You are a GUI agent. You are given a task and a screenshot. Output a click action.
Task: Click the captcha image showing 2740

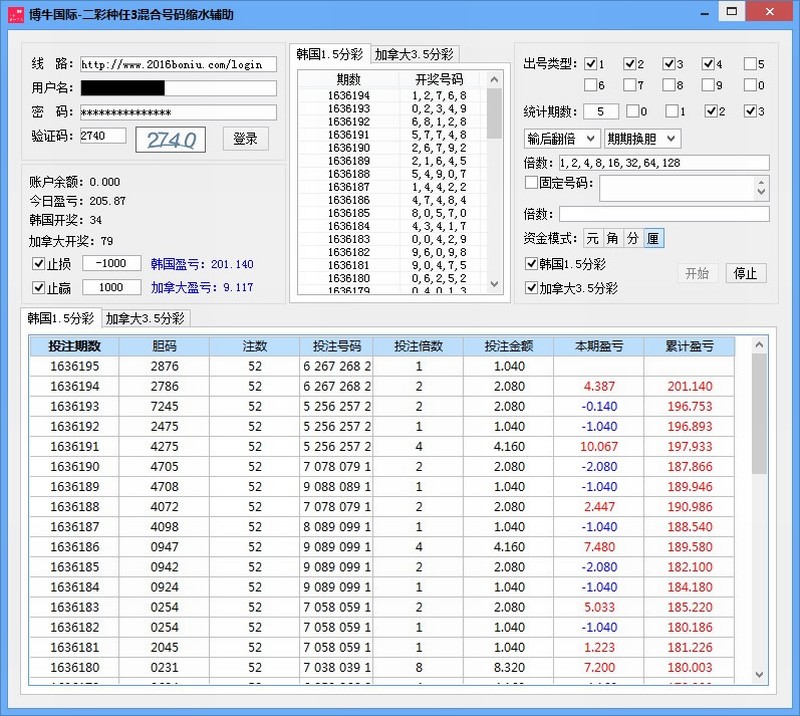tap(170, 139)
